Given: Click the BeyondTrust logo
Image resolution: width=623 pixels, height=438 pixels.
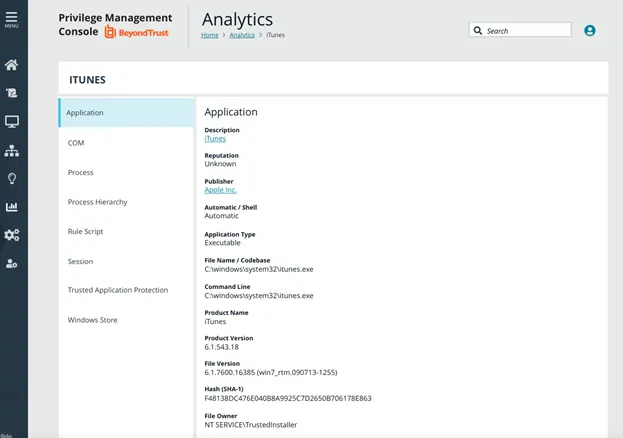Looking at the screenshot, I should (x=137, y=32).
